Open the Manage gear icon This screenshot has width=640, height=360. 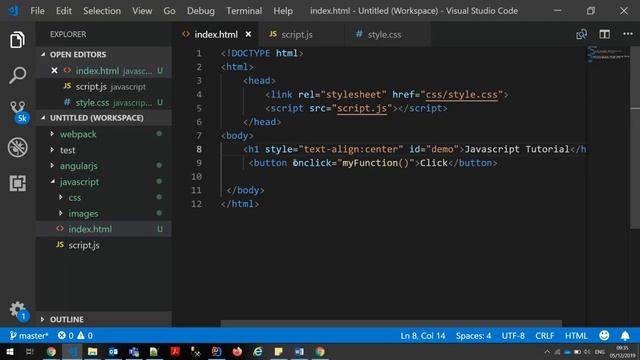[18, 311]
